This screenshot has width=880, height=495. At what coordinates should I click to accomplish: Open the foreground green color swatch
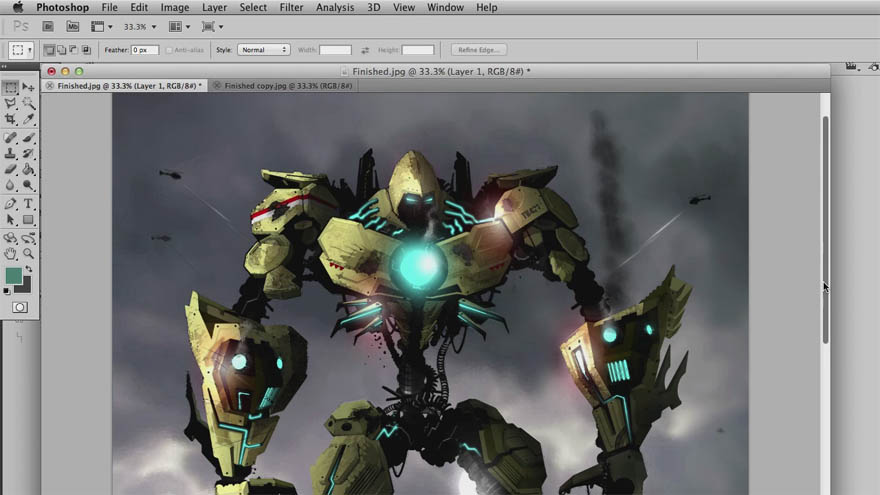12,275
